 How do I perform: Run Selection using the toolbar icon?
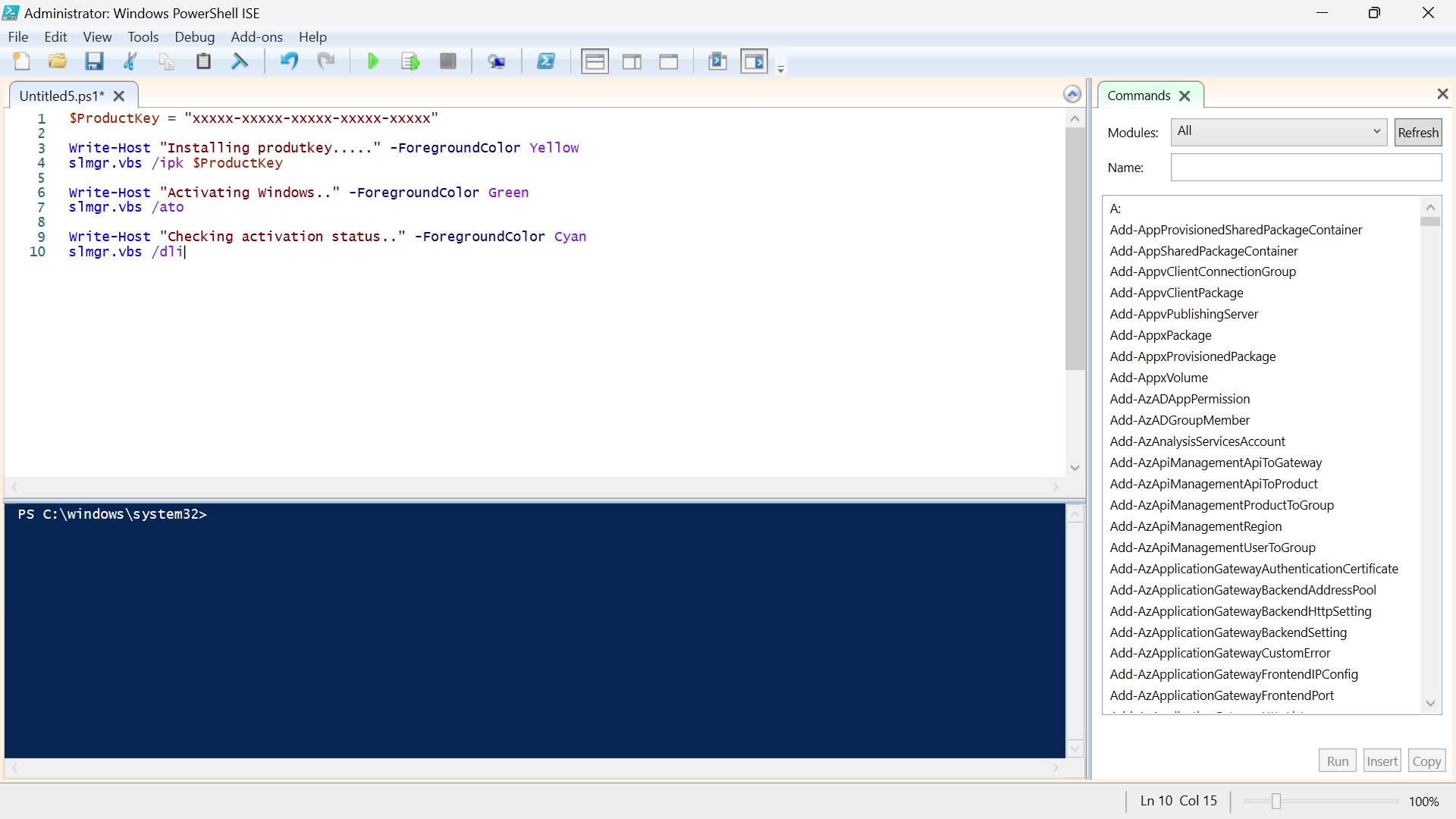[x=410, y=61]
